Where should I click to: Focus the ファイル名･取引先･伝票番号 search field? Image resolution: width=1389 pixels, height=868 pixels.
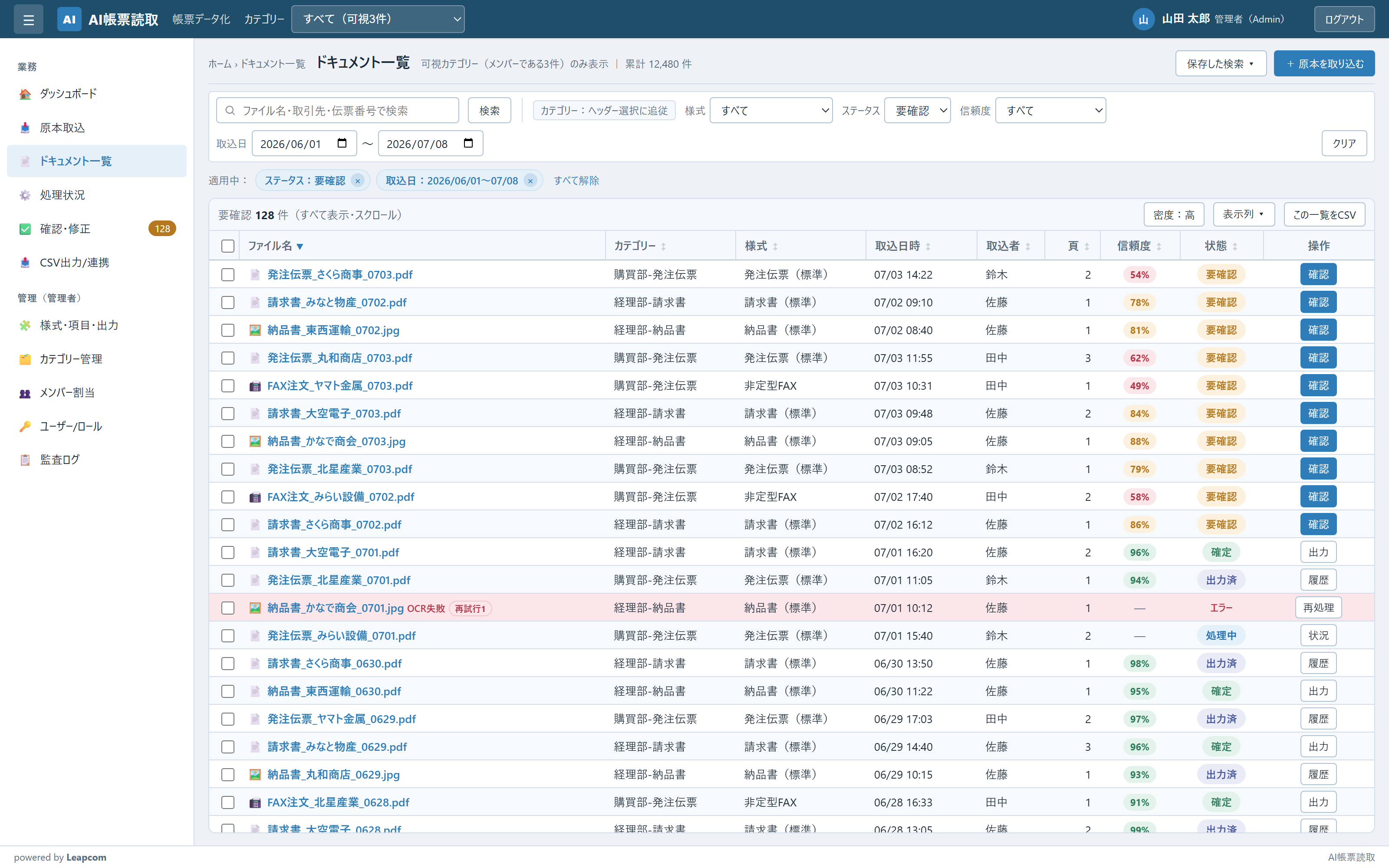pos(338,110)
